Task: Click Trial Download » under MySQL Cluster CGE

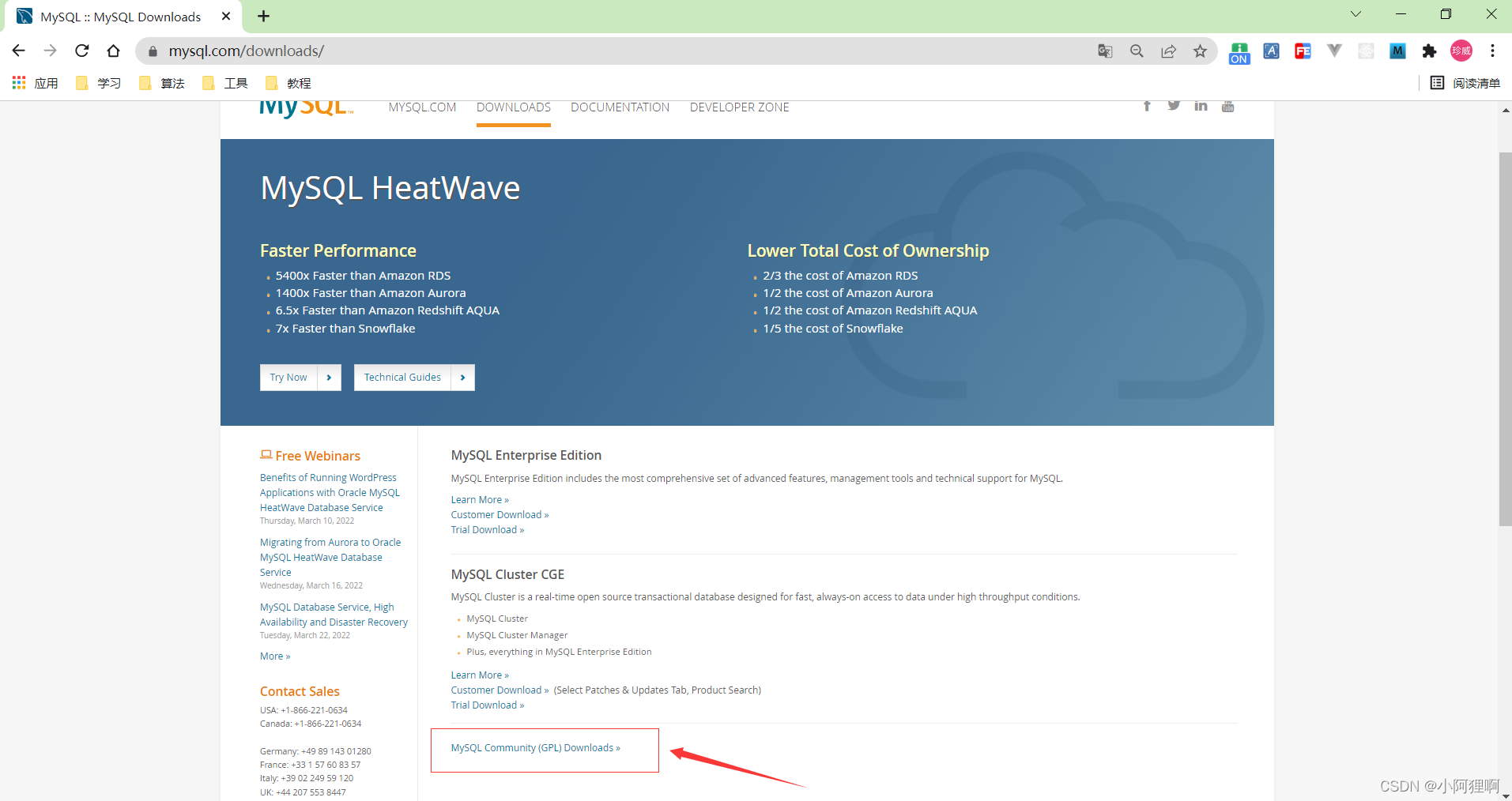Action: [488, 705]
